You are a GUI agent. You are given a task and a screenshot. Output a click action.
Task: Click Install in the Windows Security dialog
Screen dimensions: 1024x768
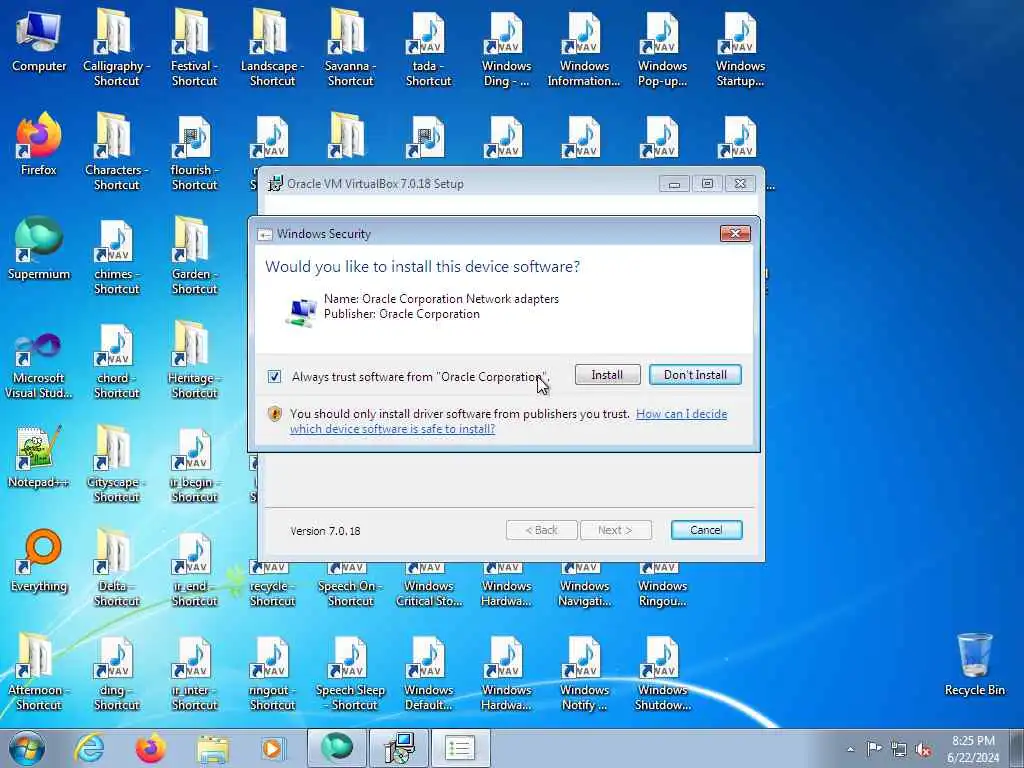click(x=607, y=375)
